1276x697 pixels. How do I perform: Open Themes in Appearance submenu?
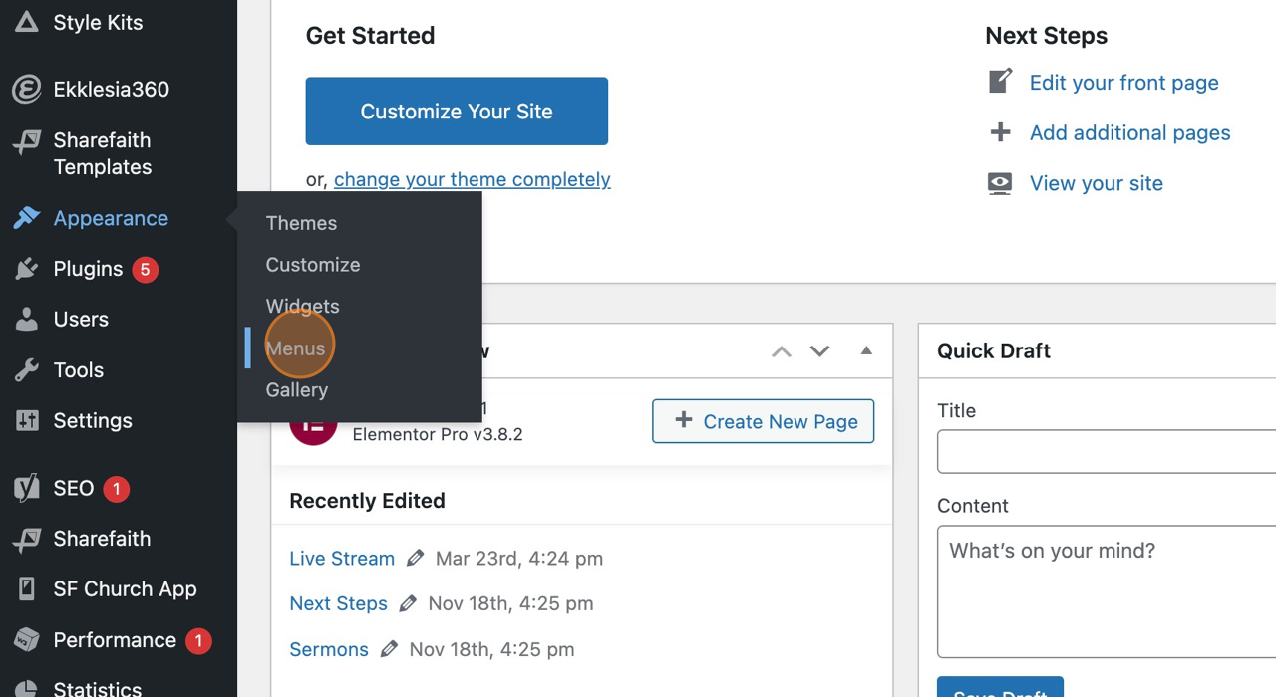pyautogui.click(x=301, y=223)
